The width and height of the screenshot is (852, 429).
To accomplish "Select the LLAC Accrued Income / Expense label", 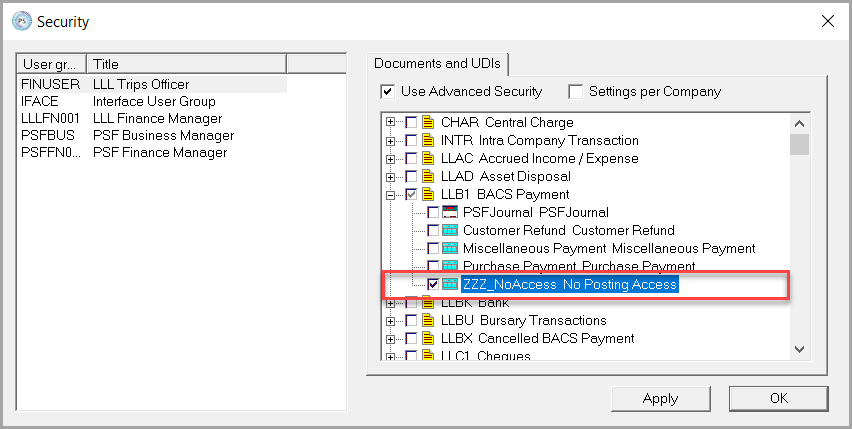I will pyautogui.click(x=540, y=159).
